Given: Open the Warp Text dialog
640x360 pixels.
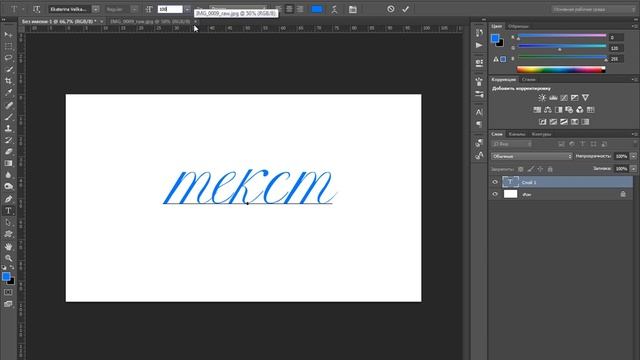Looking at the screenshot, I should (334, 9).
